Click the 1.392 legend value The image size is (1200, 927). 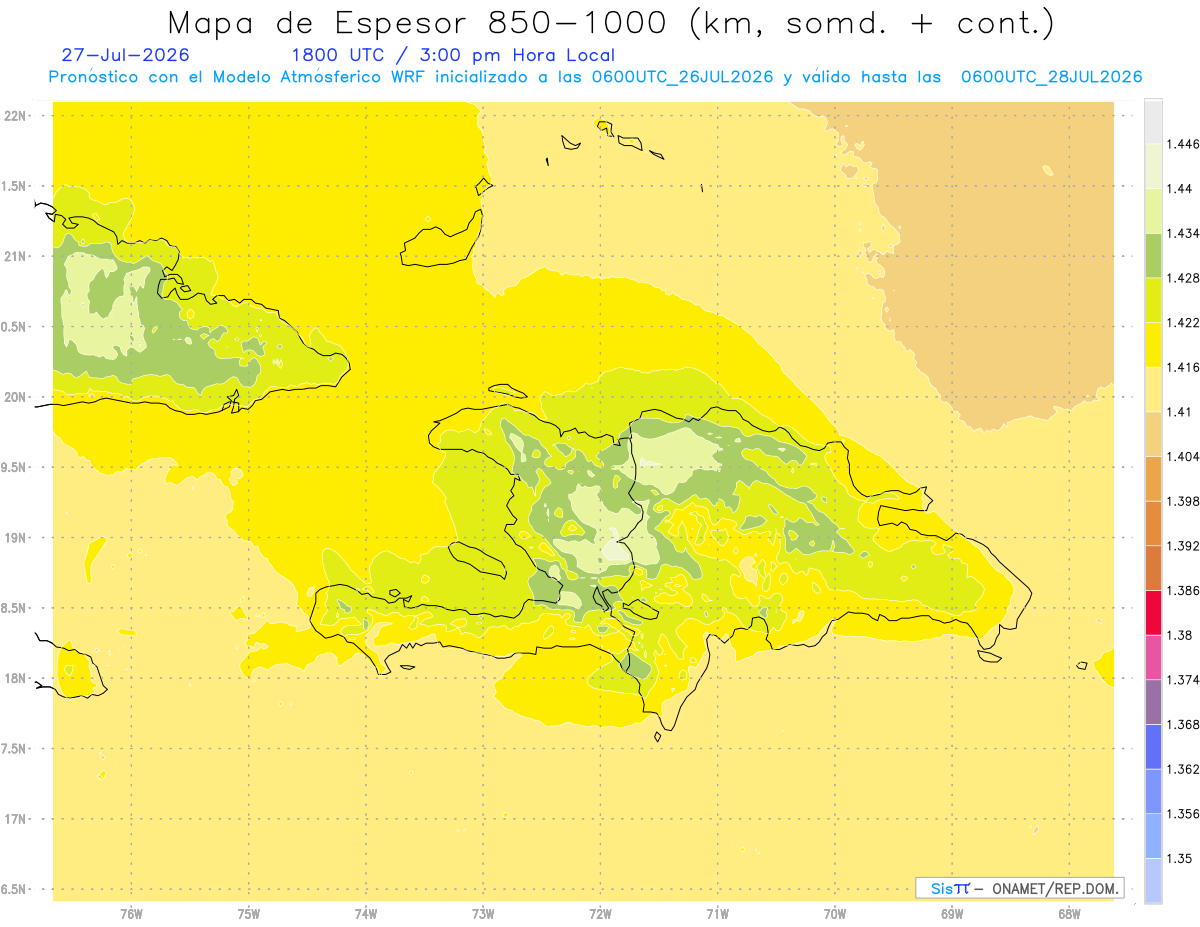tap(1185, 546)
